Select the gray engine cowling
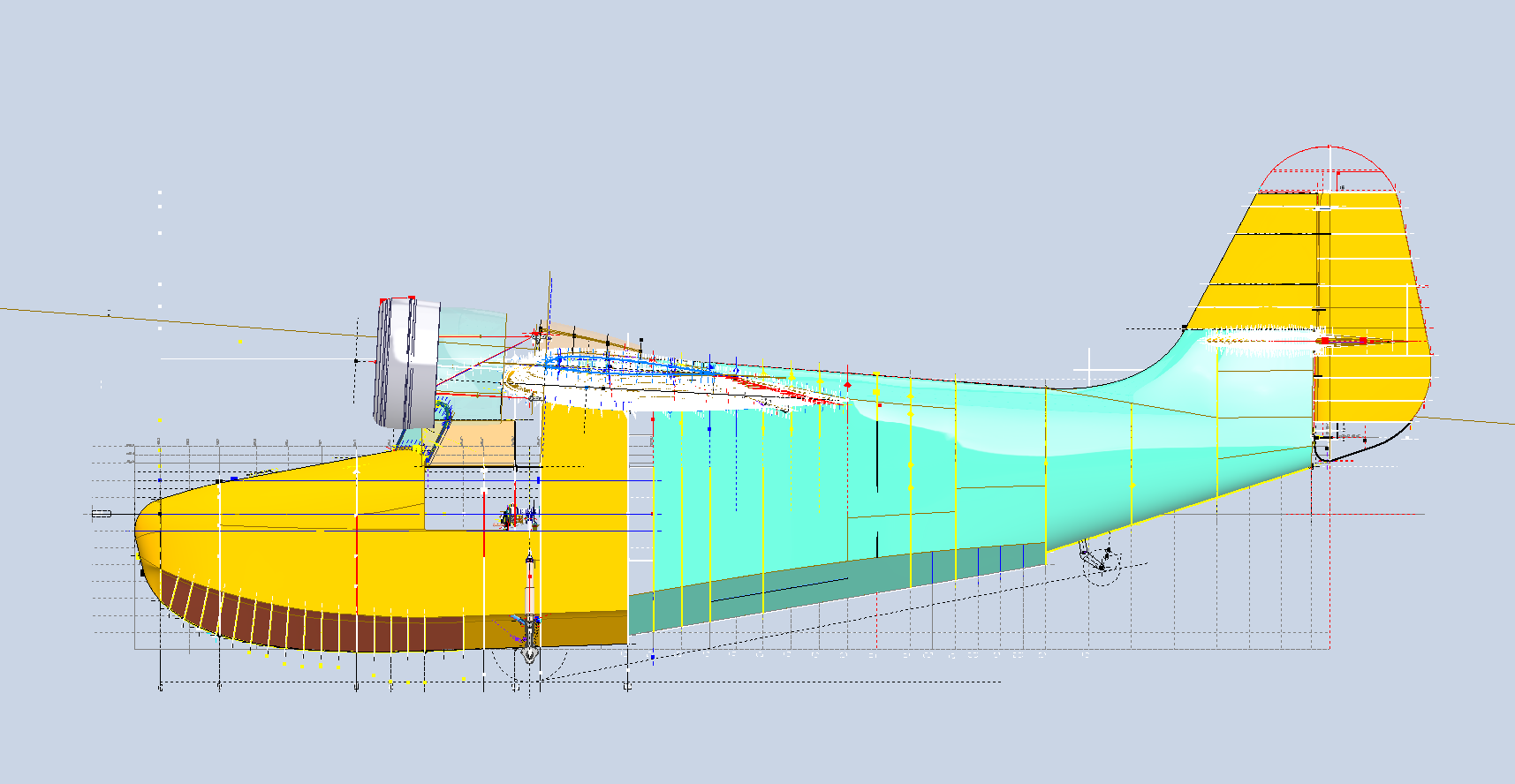The height and width of the screenshot is (784, 1515). [x=405, y=362]
